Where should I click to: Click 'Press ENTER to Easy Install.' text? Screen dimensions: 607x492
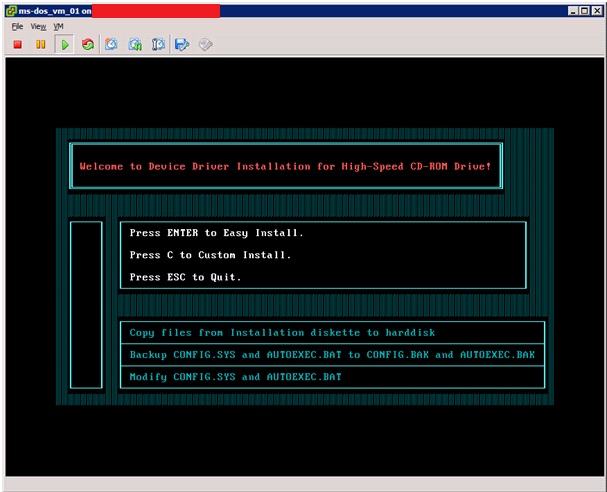pos(216,233)
